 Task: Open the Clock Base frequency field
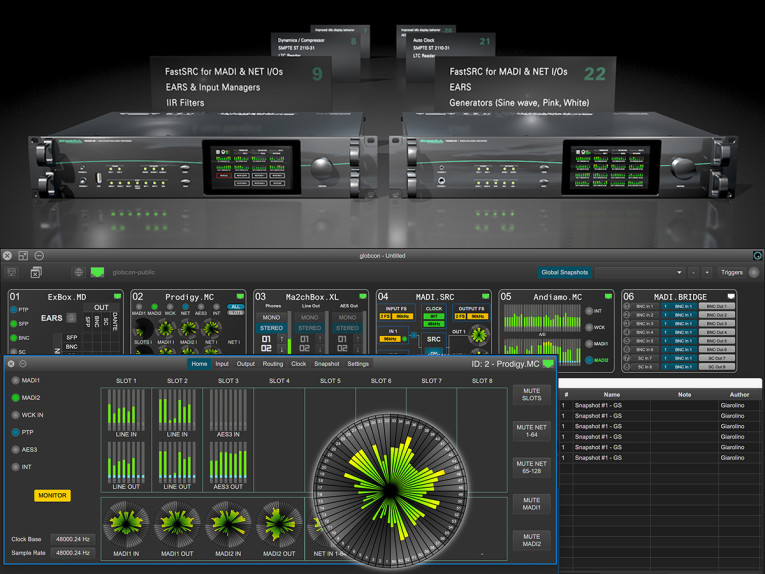(x=71, y=540)
